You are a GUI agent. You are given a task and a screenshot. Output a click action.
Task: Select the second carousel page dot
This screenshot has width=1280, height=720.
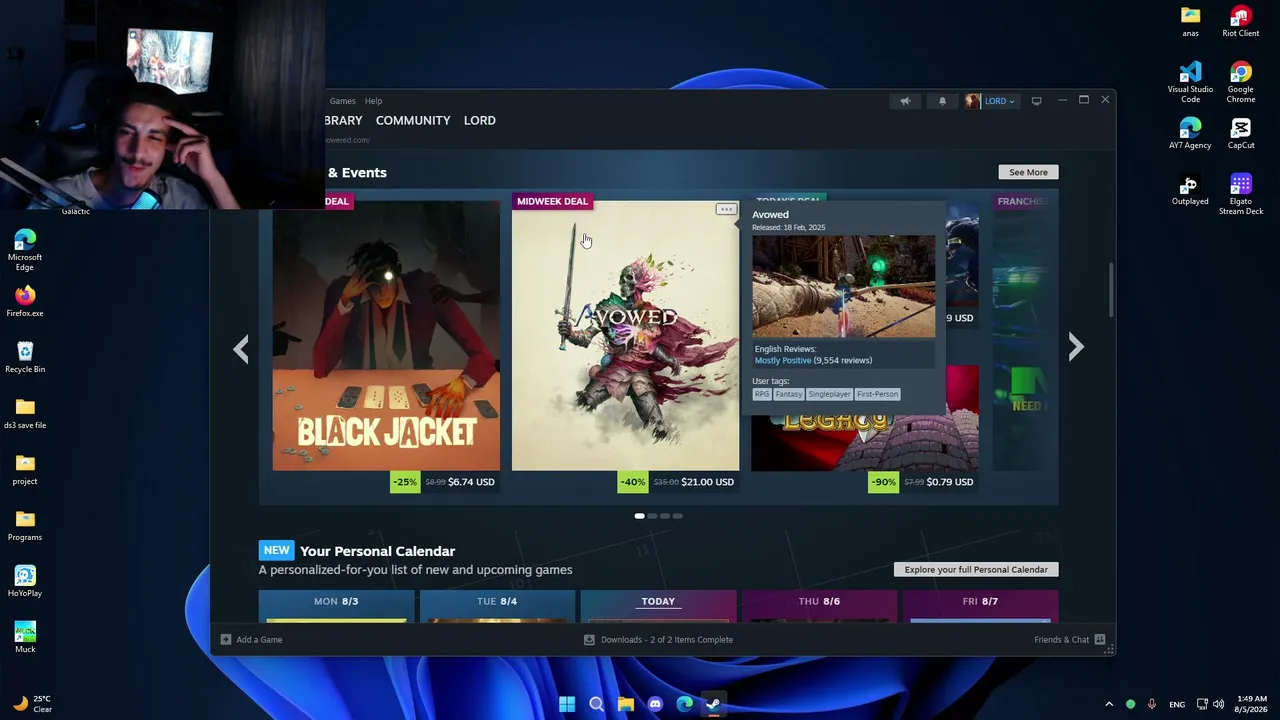click(652, 516)
